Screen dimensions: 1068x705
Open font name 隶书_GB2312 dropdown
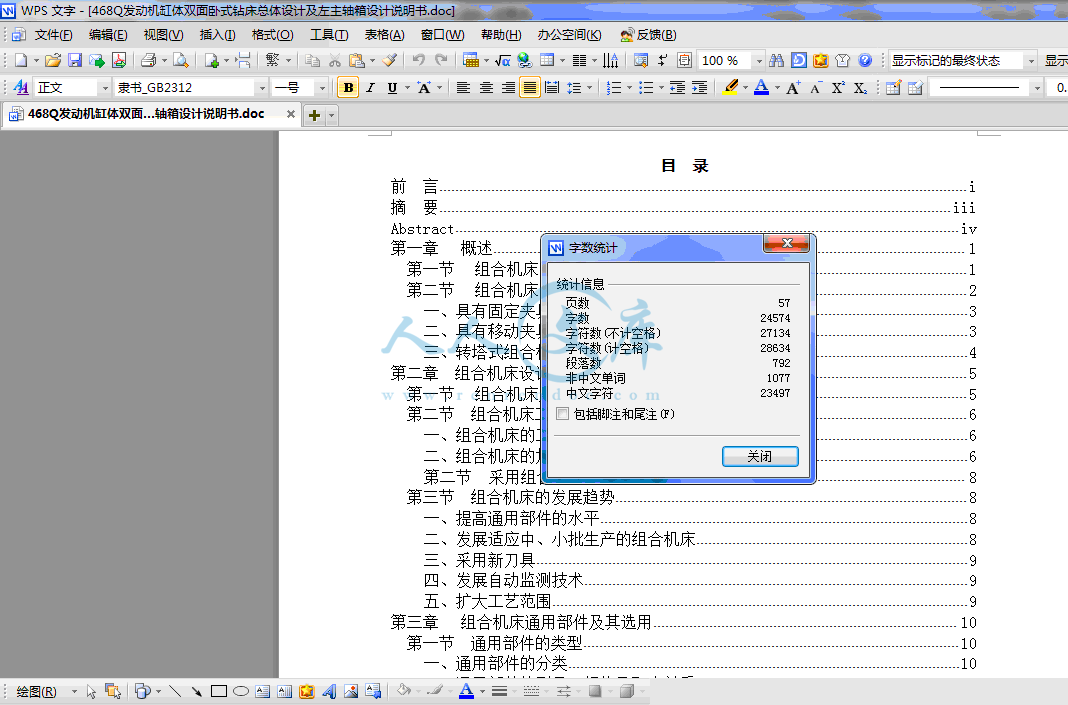tap(262, 88)
